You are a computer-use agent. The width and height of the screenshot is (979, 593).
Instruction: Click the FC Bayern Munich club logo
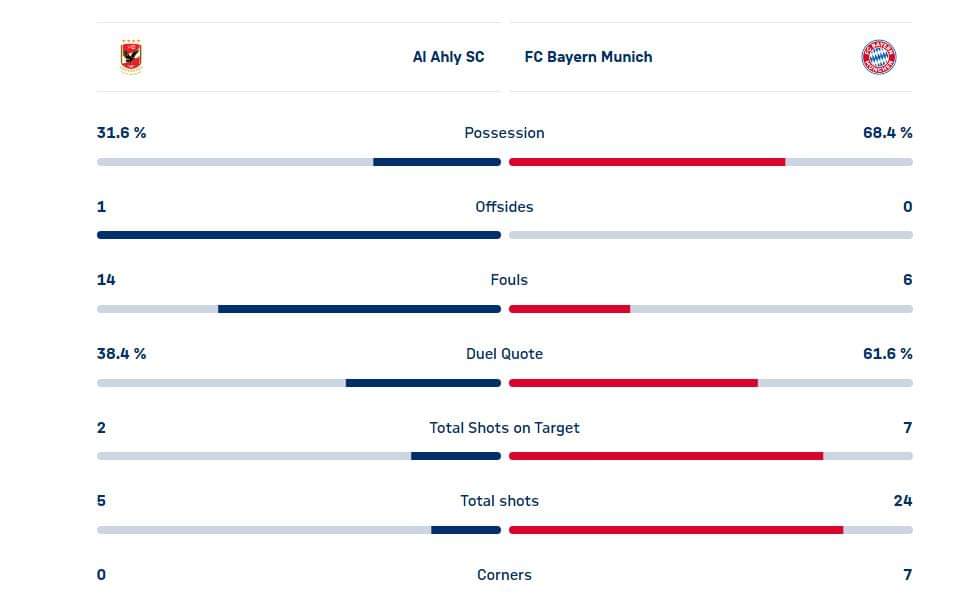pyautogui.click(x=878, y=57)
